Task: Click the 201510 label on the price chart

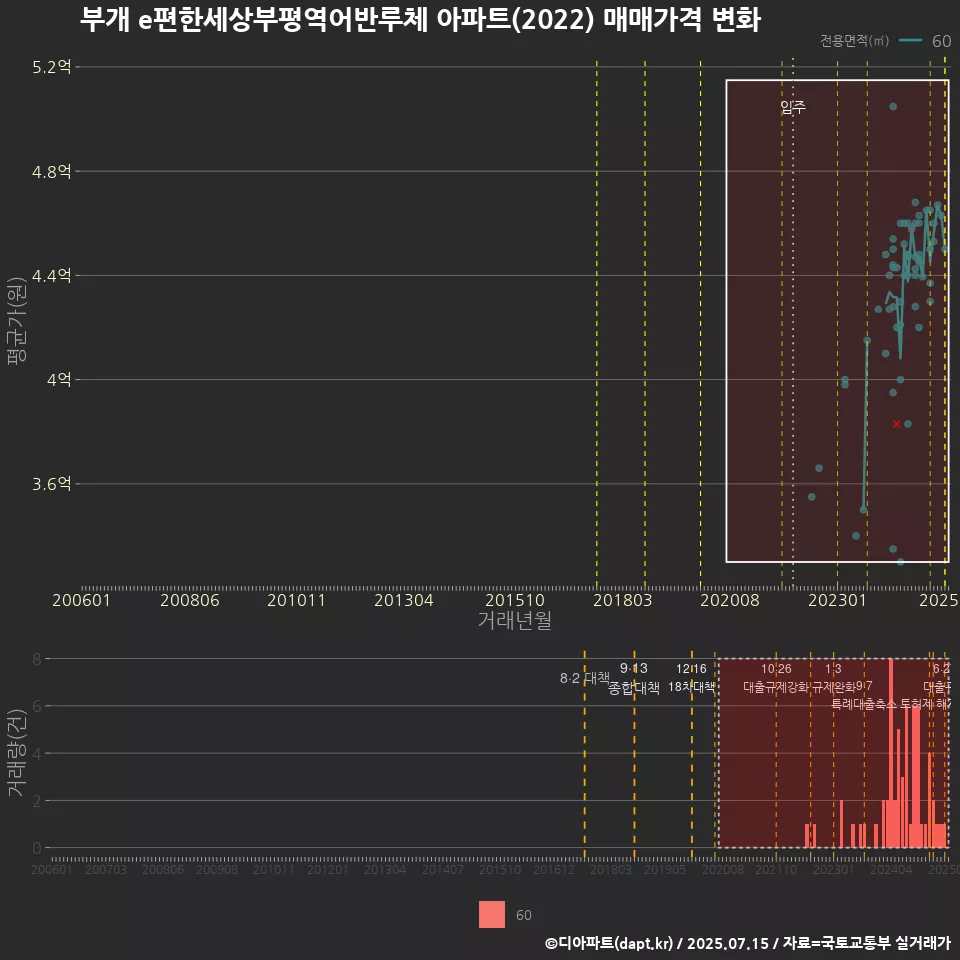Action: 515,600
